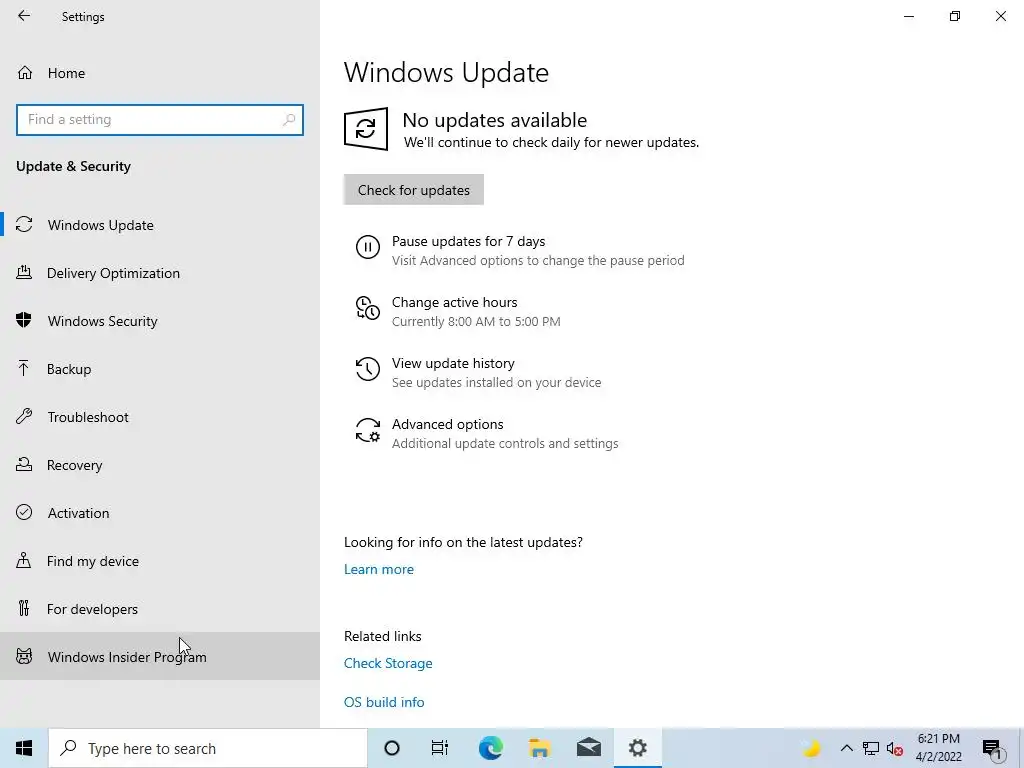Click the Check Storage link
Screen dimensions: 1024x768
coord(388,663)
